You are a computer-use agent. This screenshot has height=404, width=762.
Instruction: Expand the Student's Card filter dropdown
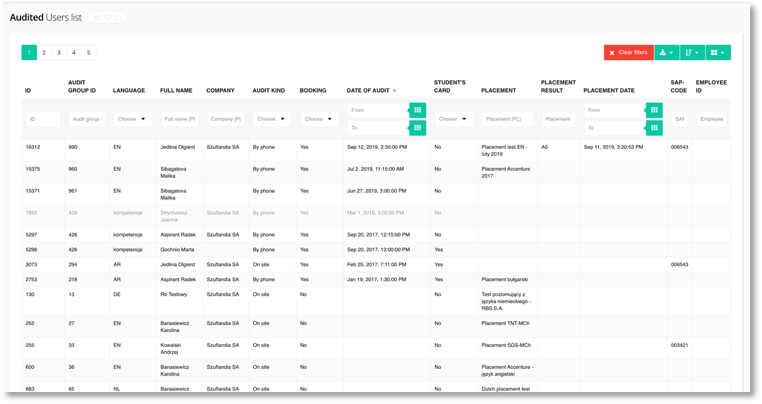tap(454, 119)
